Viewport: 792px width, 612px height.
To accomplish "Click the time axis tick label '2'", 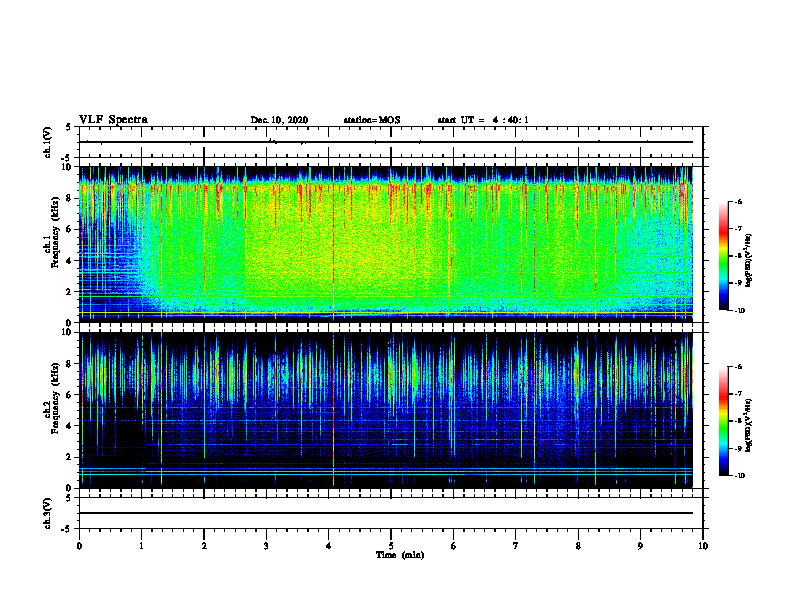I will [x=204, y=546].
